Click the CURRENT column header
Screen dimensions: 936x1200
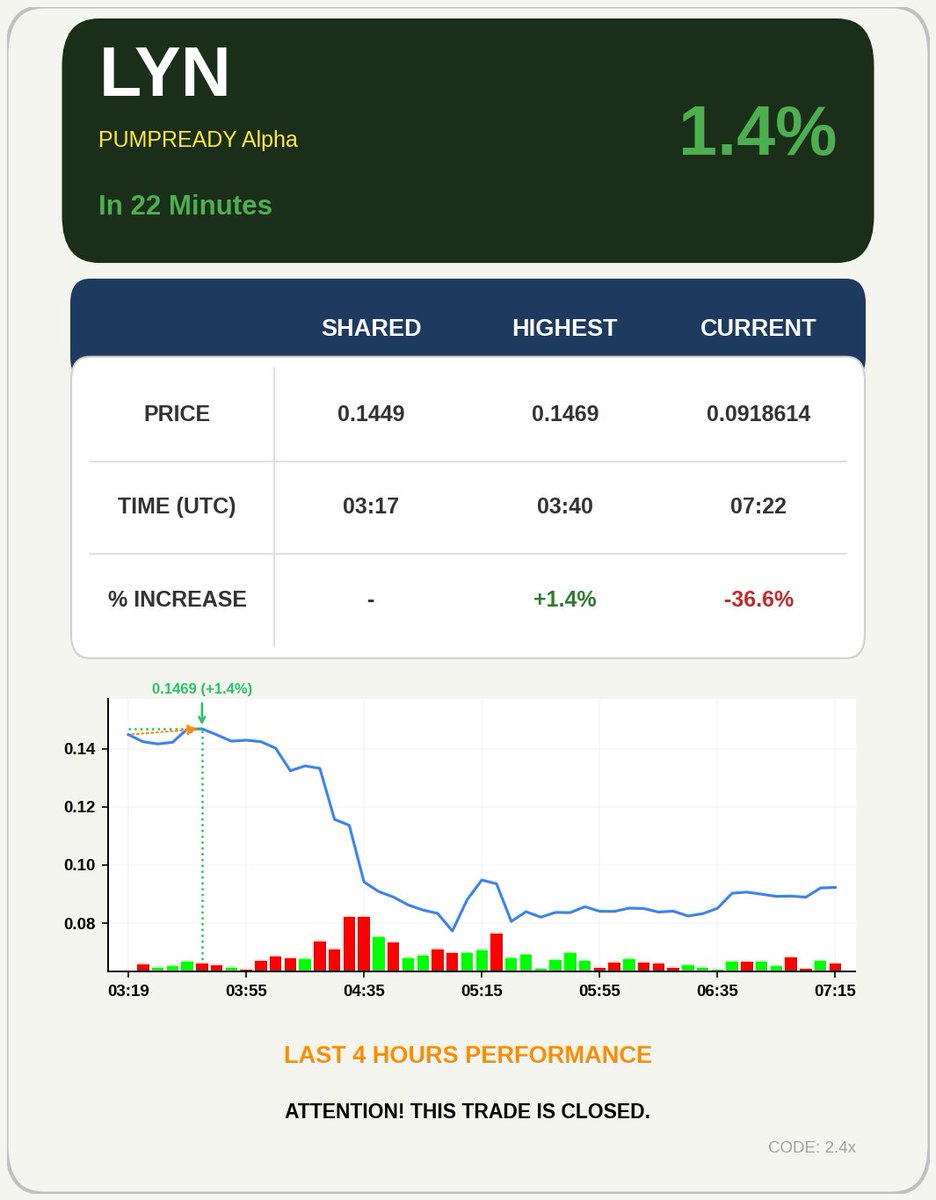pos(758,328)
